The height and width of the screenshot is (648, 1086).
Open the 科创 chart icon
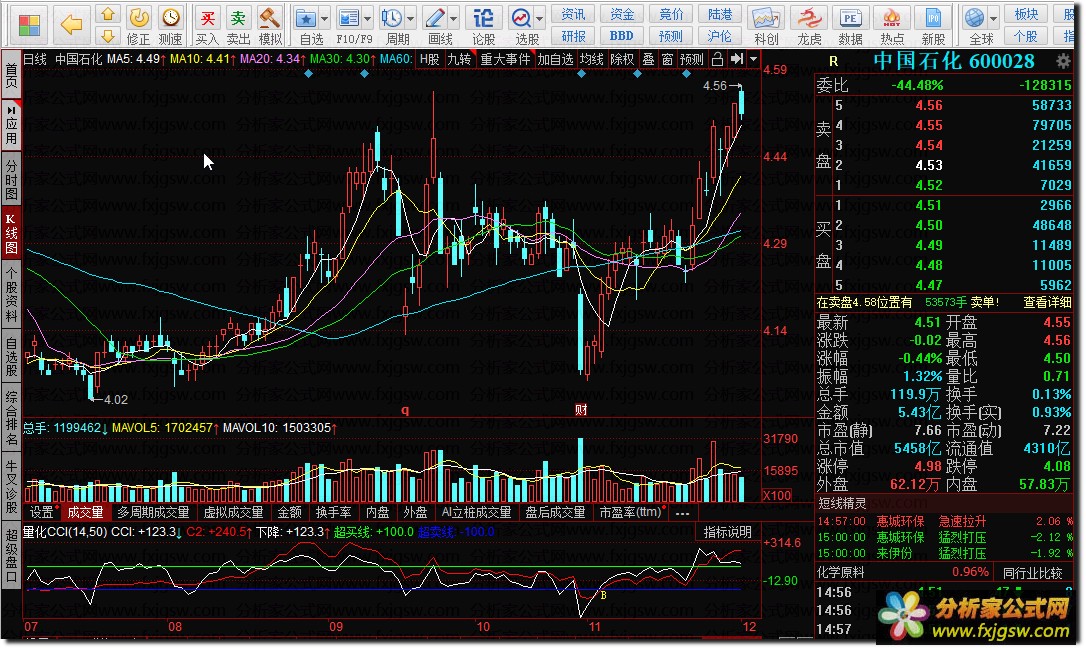tap(767, 18)
